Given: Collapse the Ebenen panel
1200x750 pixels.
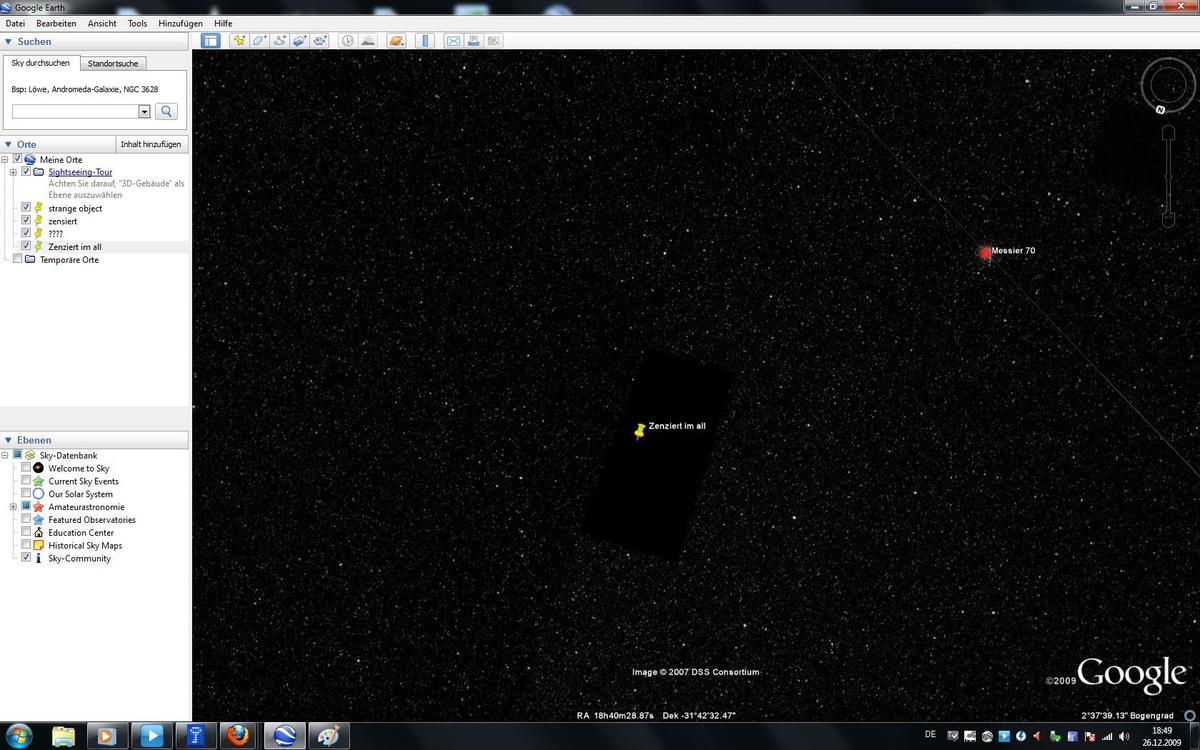Looking at the screenshot, I should tap(8, 440).
